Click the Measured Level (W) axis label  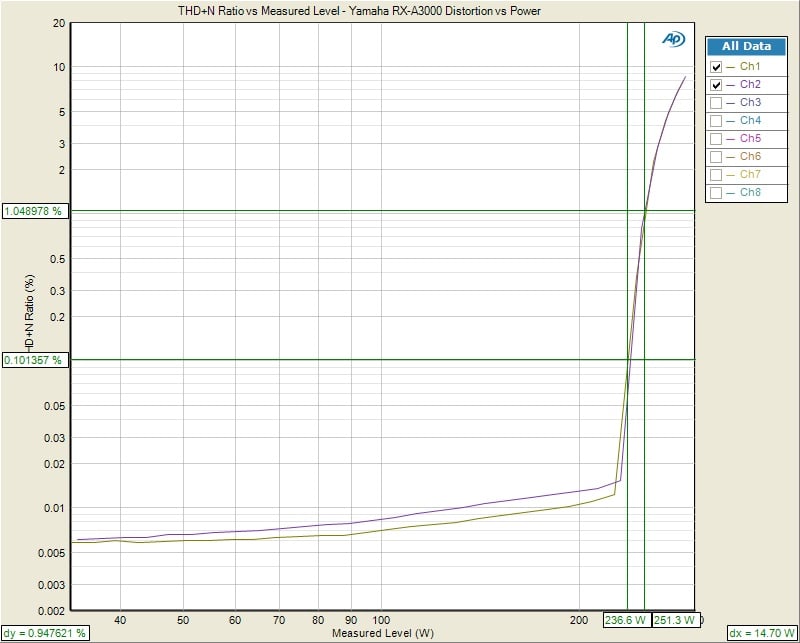(383, 633)
